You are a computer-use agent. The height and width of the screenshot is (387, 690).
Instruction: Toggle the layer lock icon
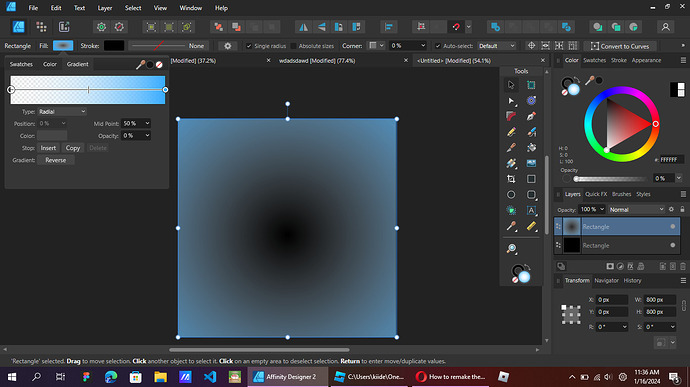coord(683,210)
